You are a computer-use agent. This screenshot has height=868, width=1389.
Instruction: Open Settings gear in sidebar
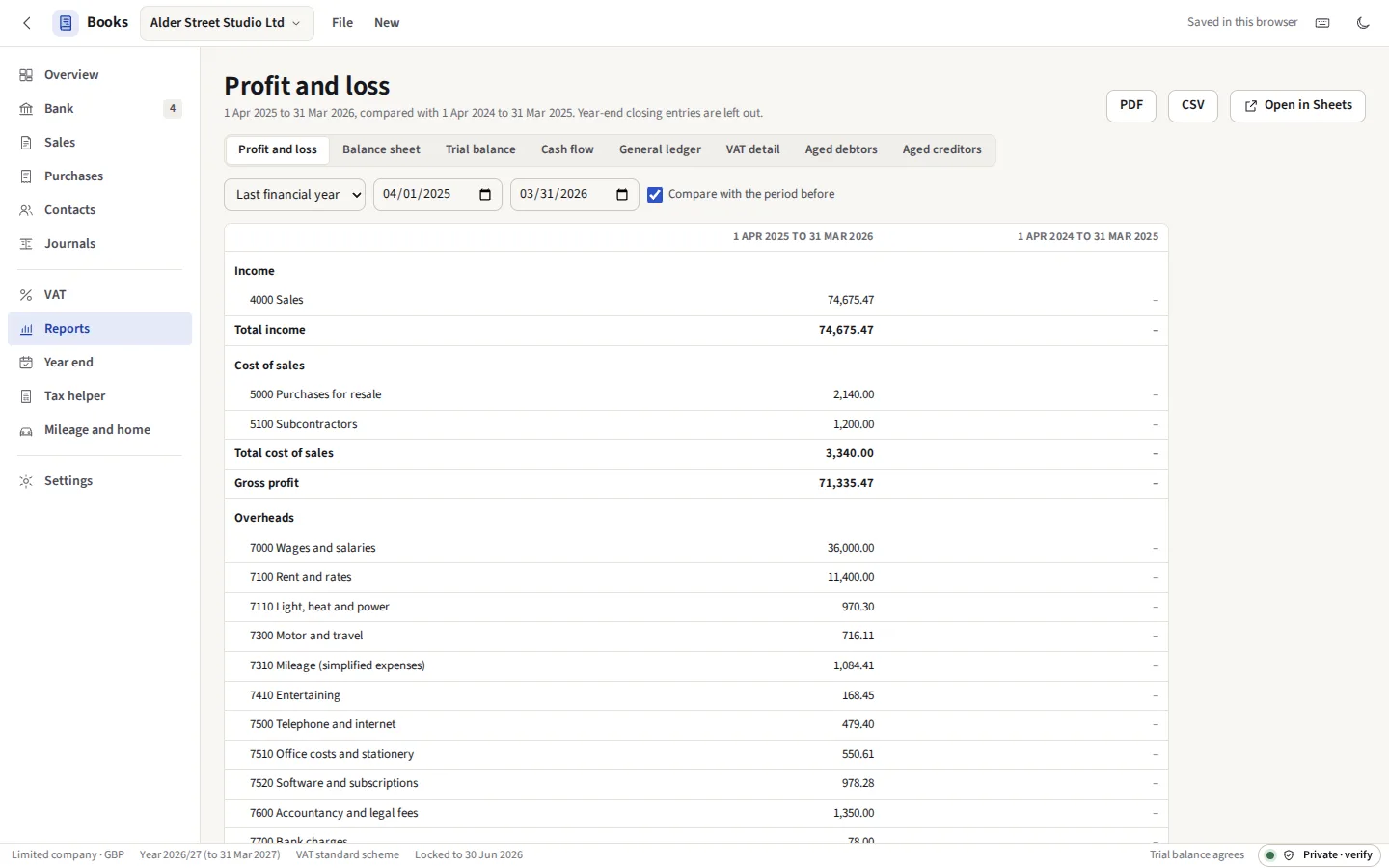(x=26, y=481)
